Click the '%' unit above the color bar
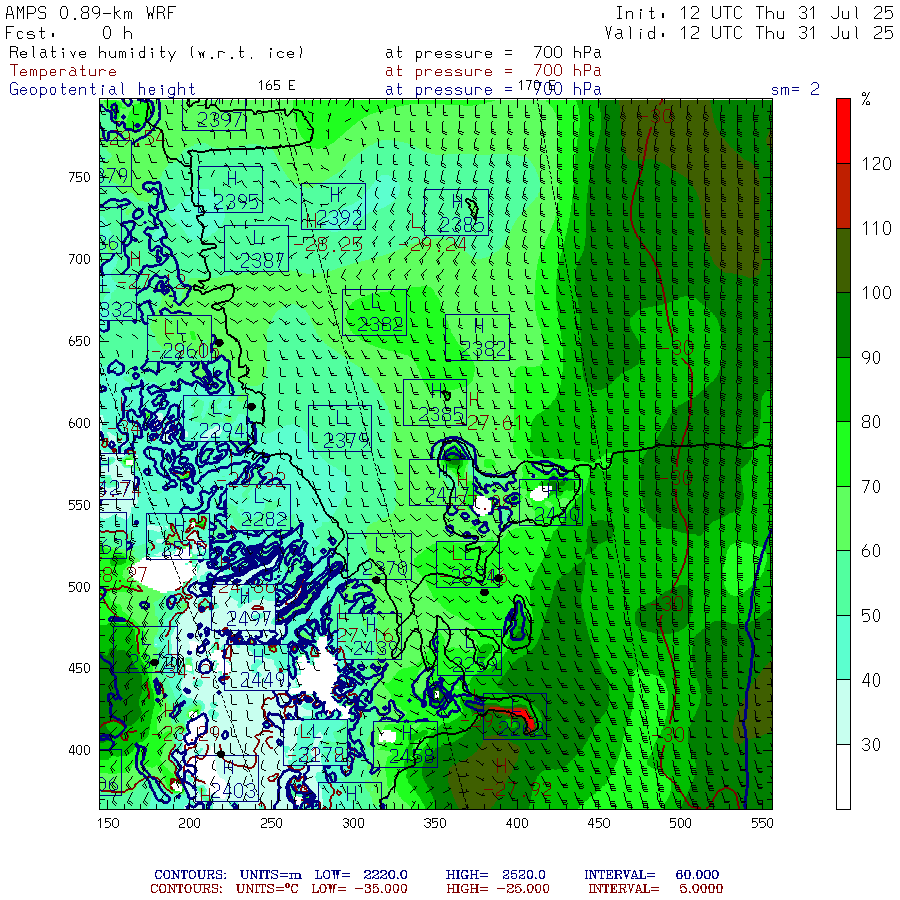The image size is (900, 900). pyautogui.click(x=866, y=99)
